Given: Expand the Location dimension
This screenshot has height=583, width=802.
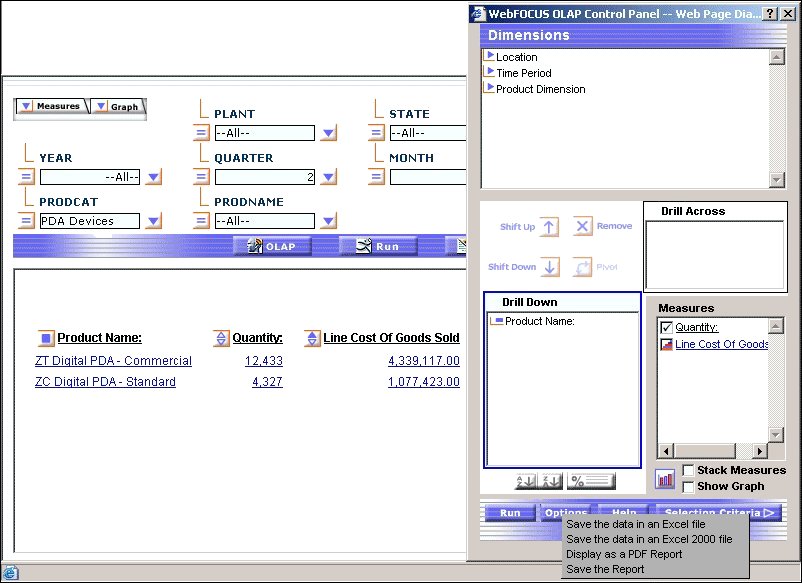Looking at the screenshot, I should click(489, 56).
